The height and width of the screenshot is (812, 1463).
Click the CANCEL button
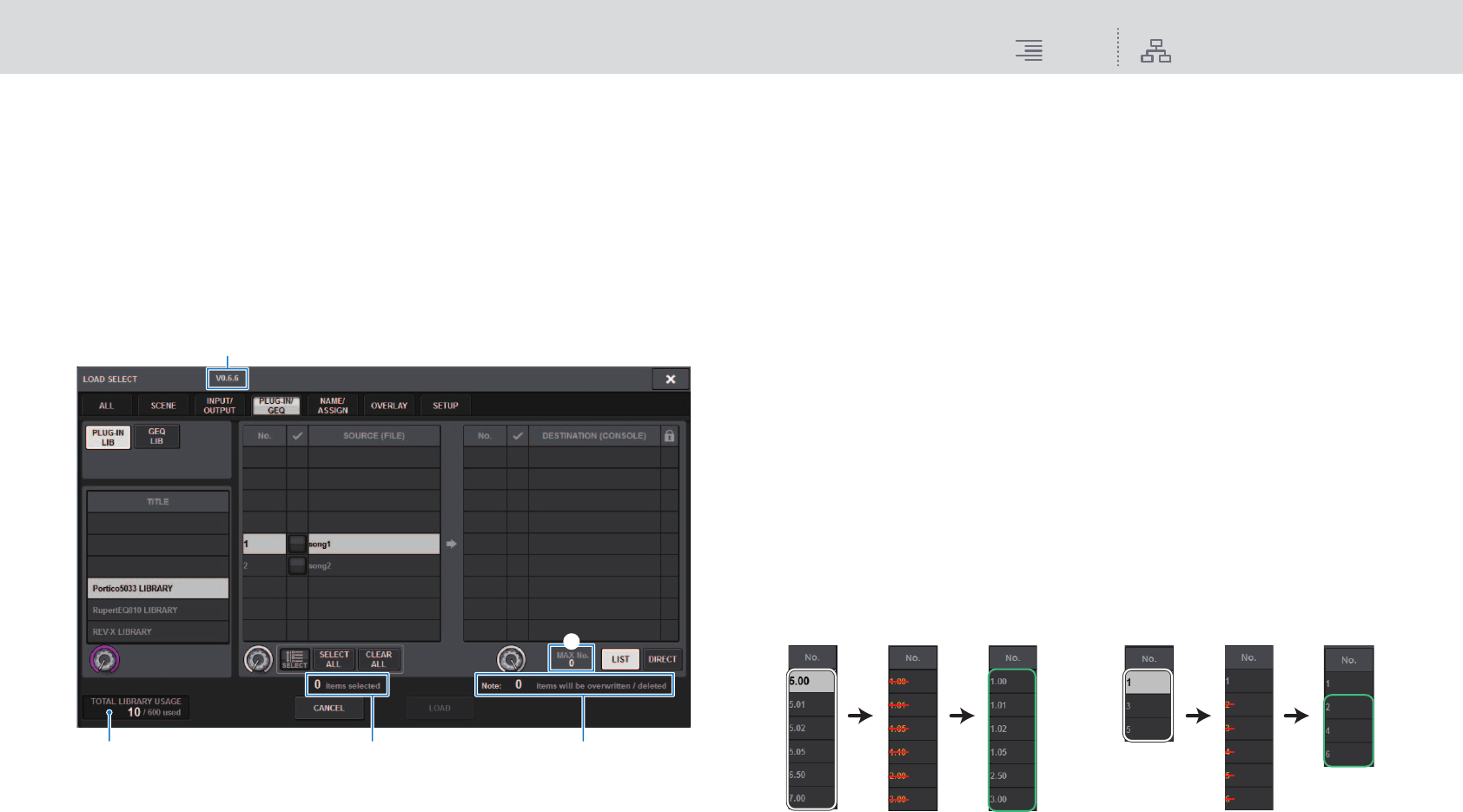pos(329,709)
